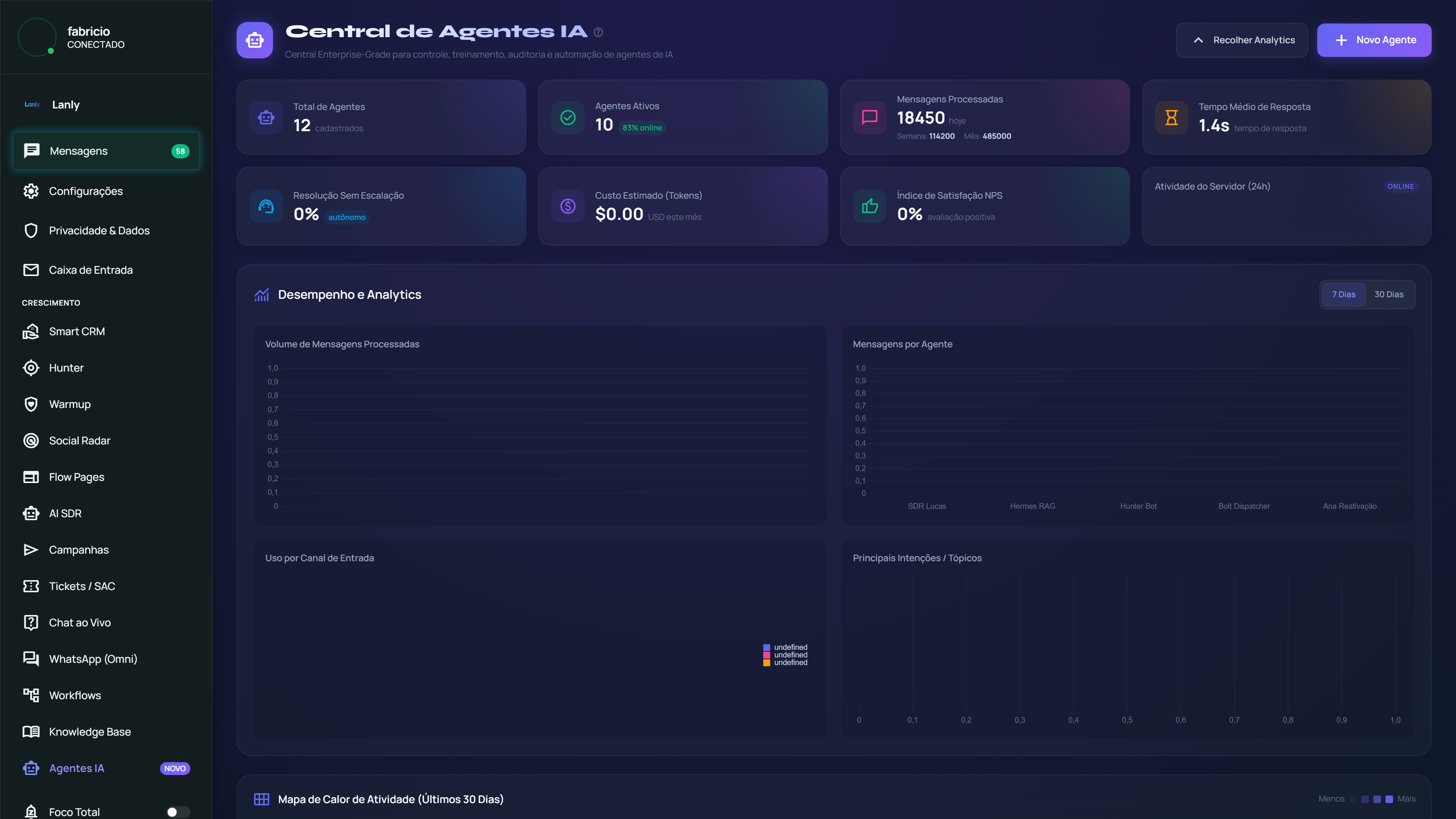Open Configurações menu item
1456x819 pixels.
(x=106, y=191)
